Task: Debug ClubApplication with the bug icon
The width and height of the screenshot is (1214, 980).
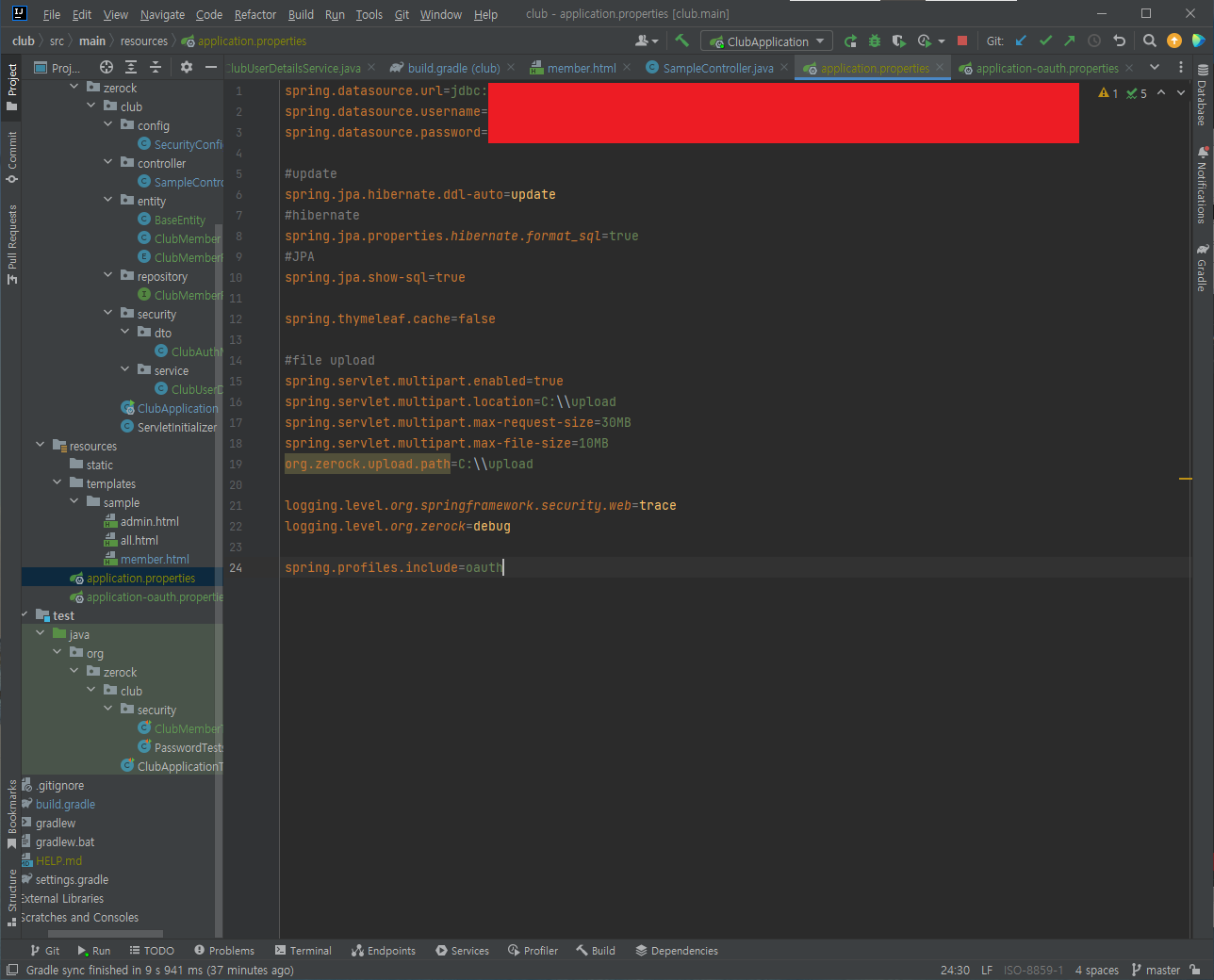Action: [x=875, y=41]
